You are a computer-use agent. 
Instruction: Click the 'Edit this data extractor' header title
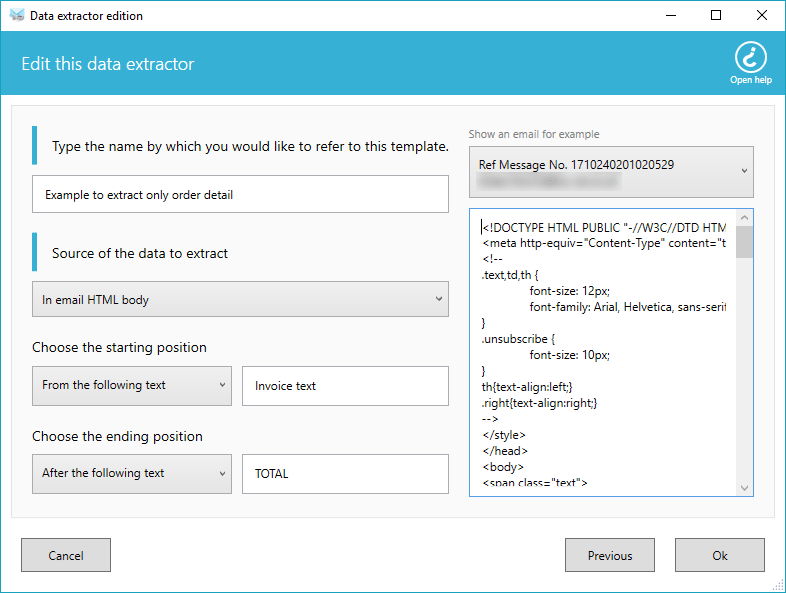(x=108, y=64)
